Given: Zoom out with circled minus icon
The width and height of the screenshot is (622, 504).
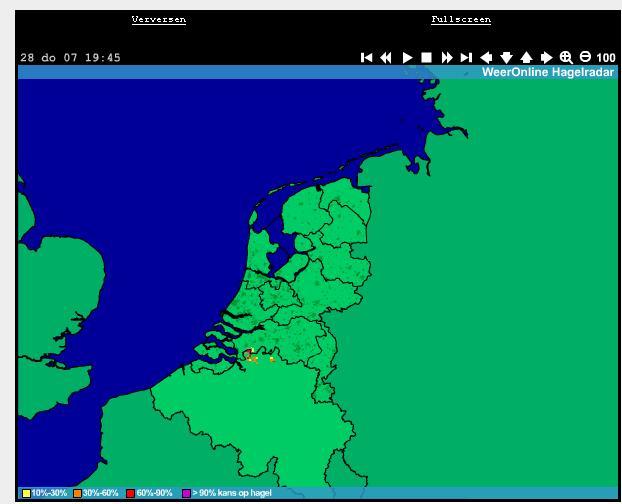Looking at the screenshot, I should pos(585,57).
